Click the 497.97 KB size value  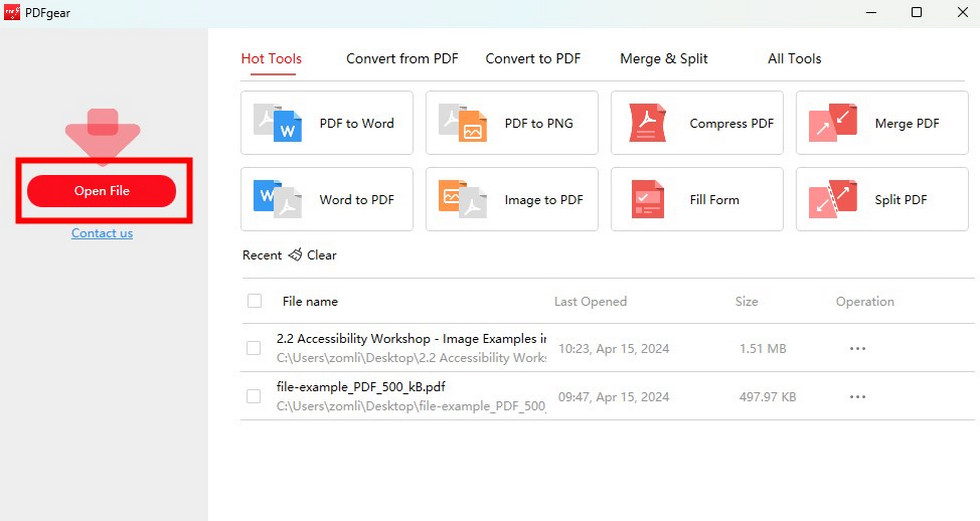coord(768,397)
